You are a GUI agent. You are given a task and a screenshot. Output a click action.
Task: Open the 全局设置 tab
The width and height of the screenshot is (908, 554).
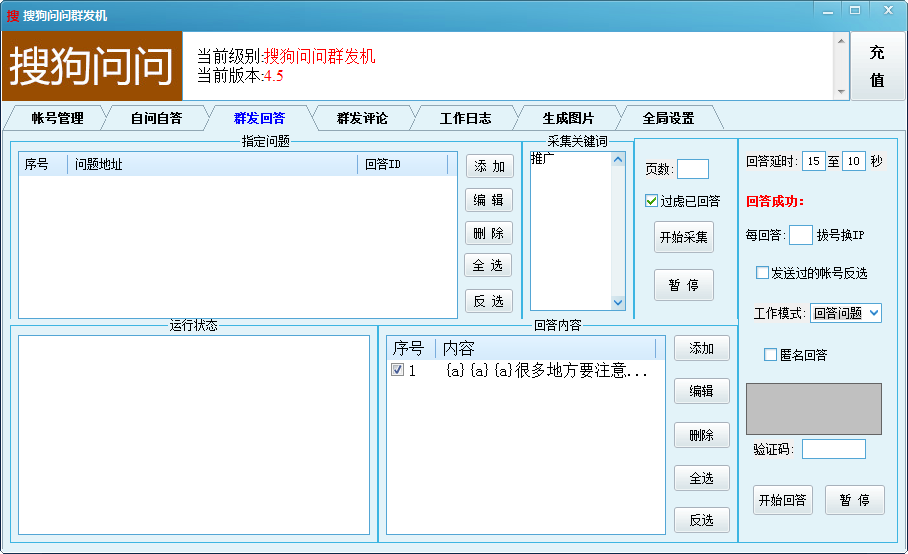668,118
